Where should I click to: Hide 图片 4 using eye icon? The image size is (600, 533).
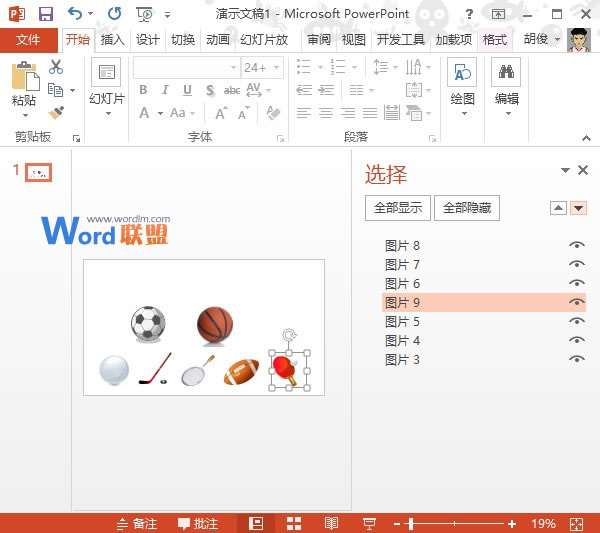pyautogui.click(x=577, y=340)
